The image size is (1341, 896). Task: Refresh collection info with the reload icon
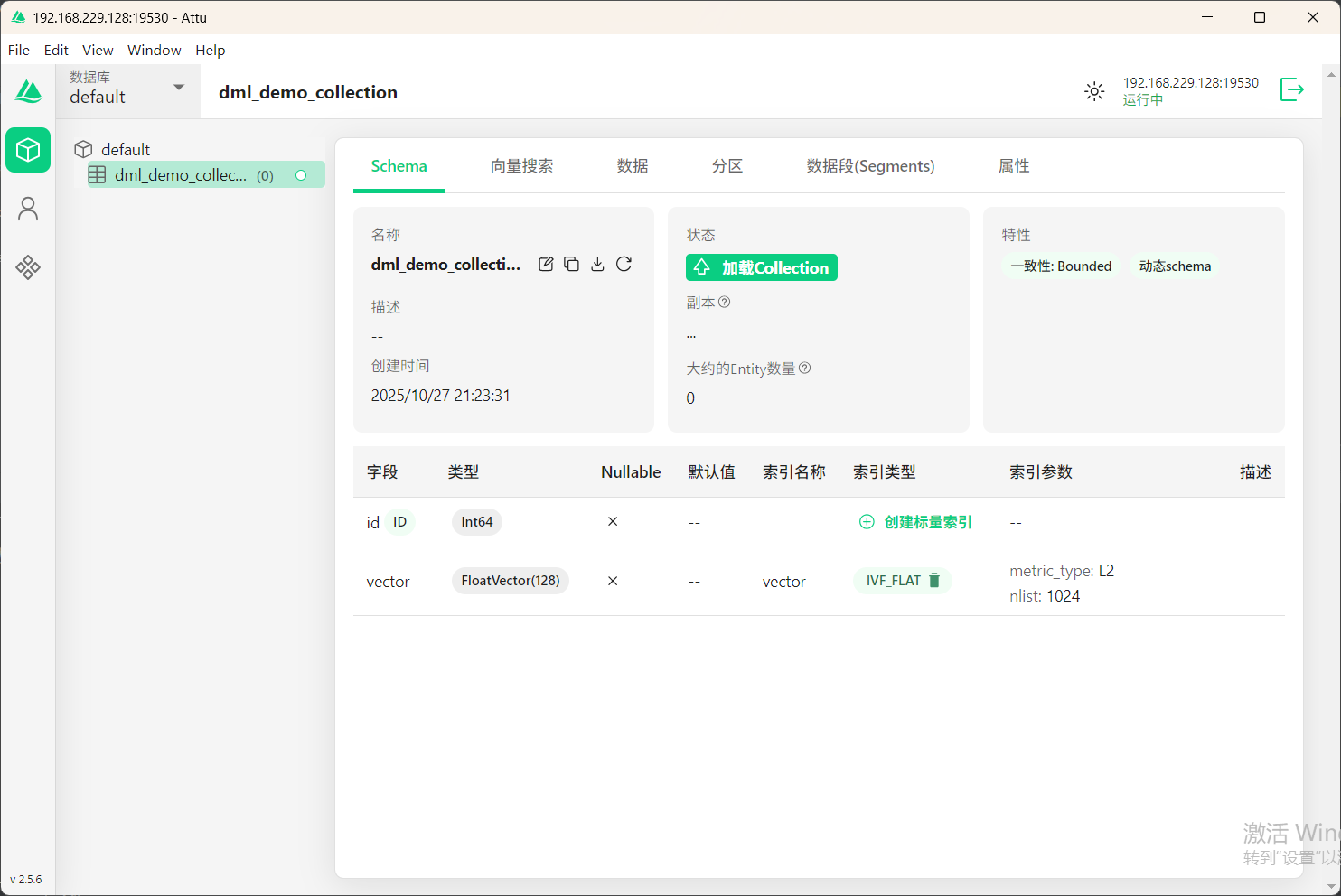(624, 264)
